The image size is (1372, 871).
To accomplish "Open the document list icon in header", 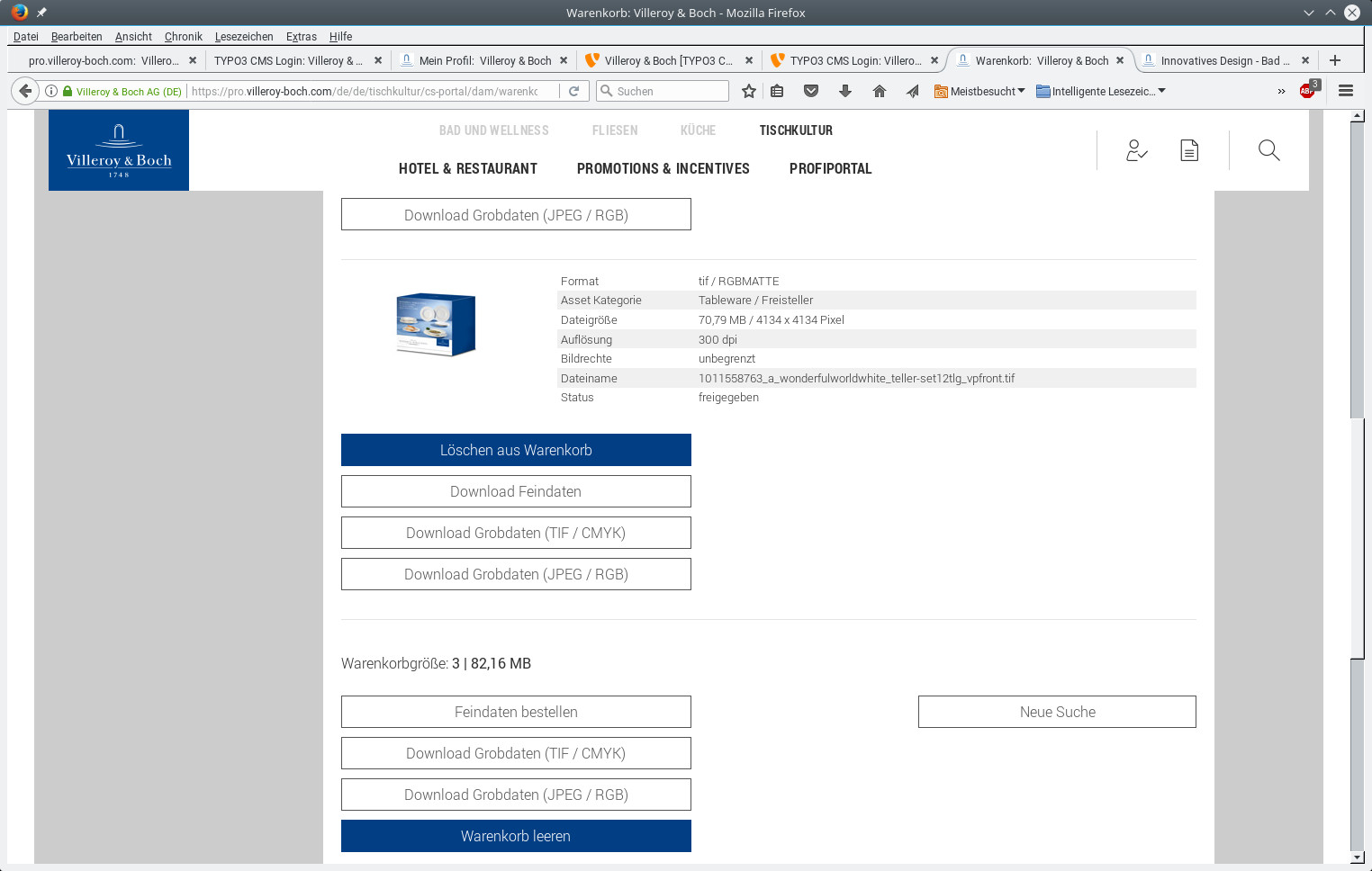I will (1189, 150).
